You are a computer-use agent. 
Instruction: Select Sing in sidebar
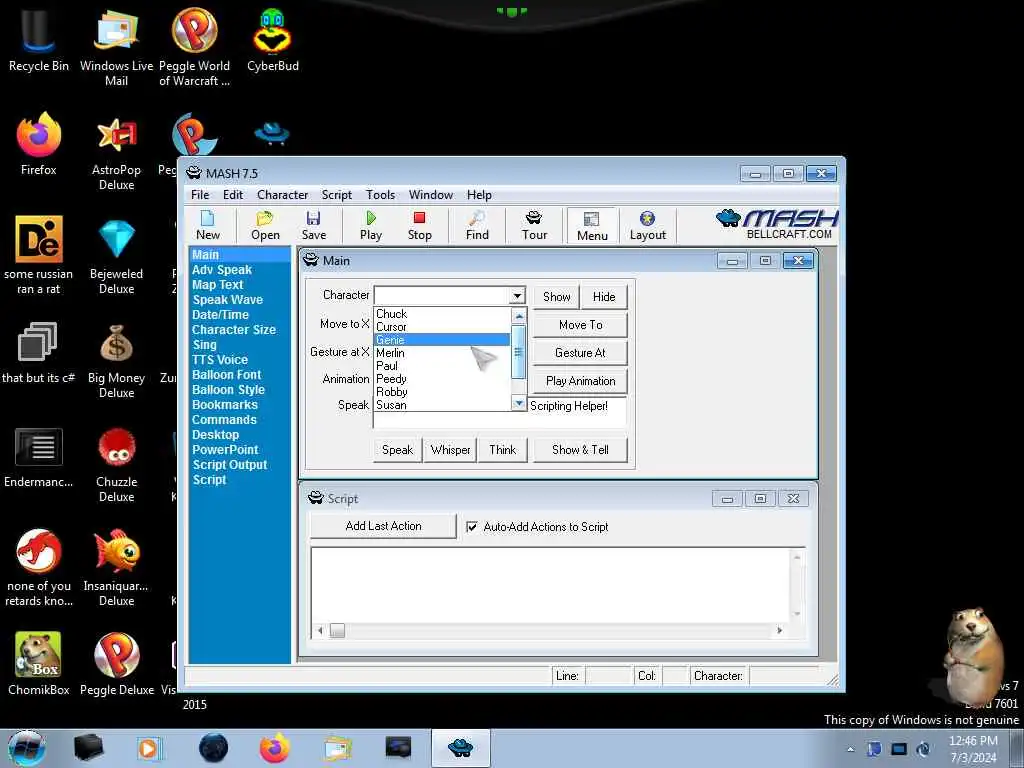pos(204,345)
